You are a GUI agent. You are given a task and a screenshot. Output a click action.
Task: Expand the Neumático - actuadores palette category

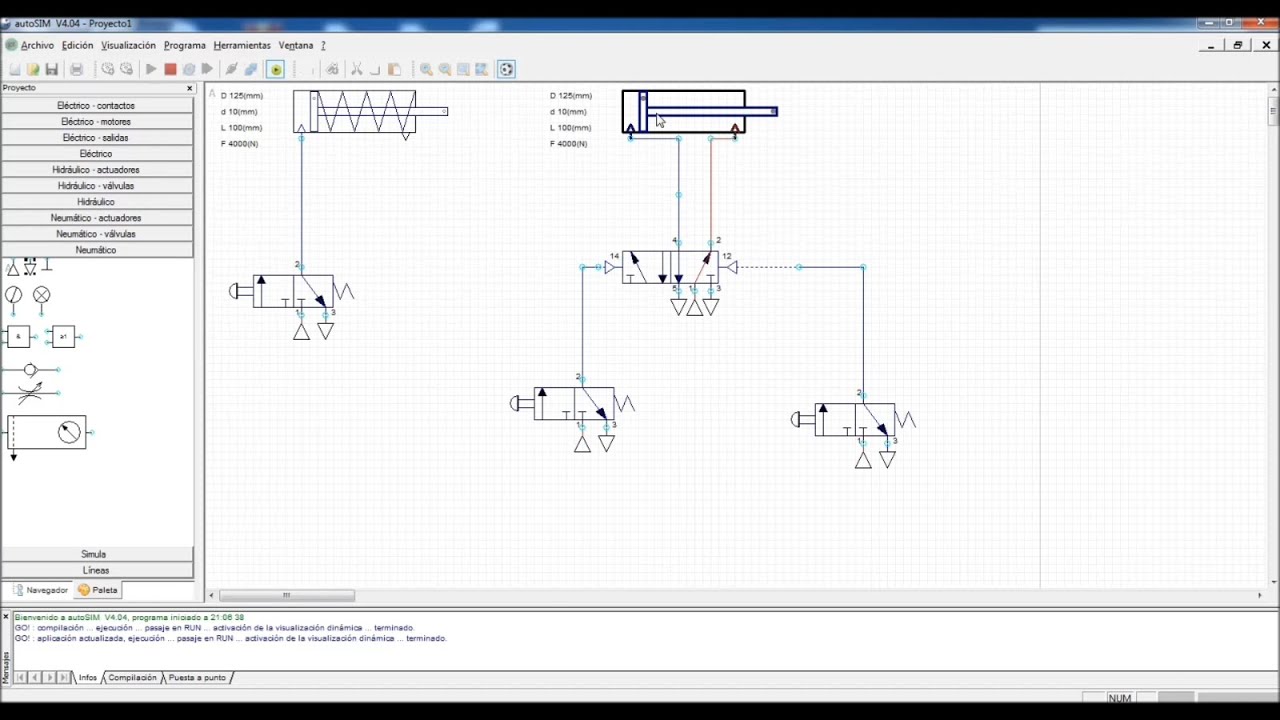(x=97, y=217)
